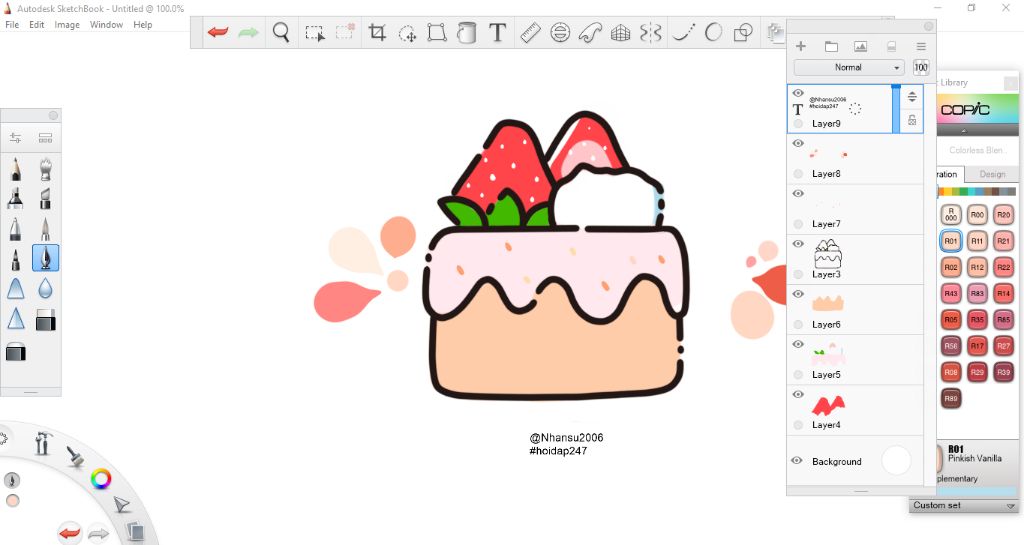
Task: Close the brush palette panel
Action: (53, 116)
